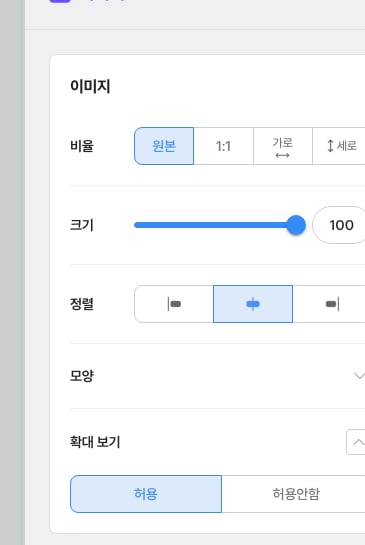Choose the 세로 vertical ratio

tap(339, 146)
